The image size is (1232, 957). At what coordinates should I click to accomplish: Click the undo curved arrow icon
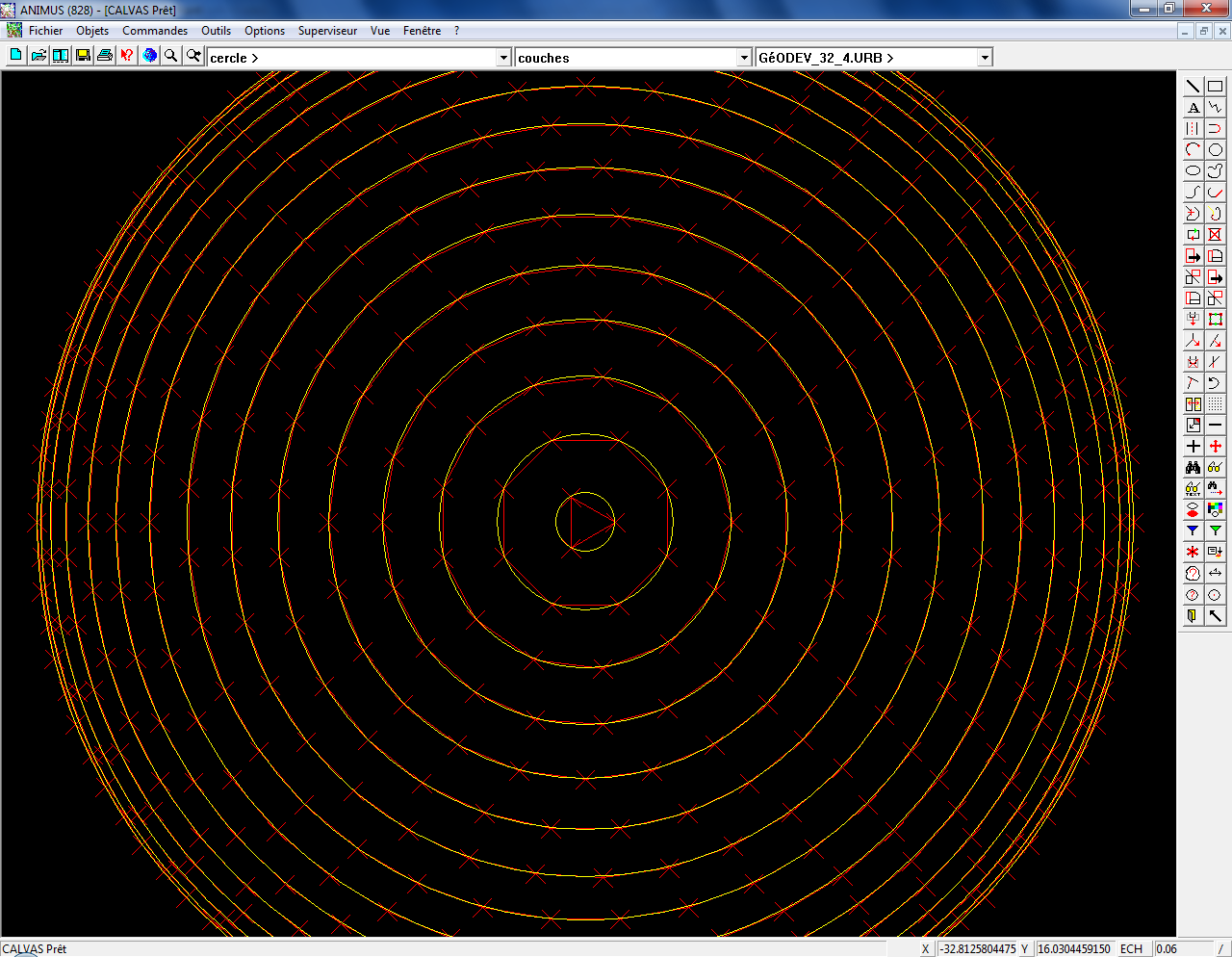tap(1216, 383)
